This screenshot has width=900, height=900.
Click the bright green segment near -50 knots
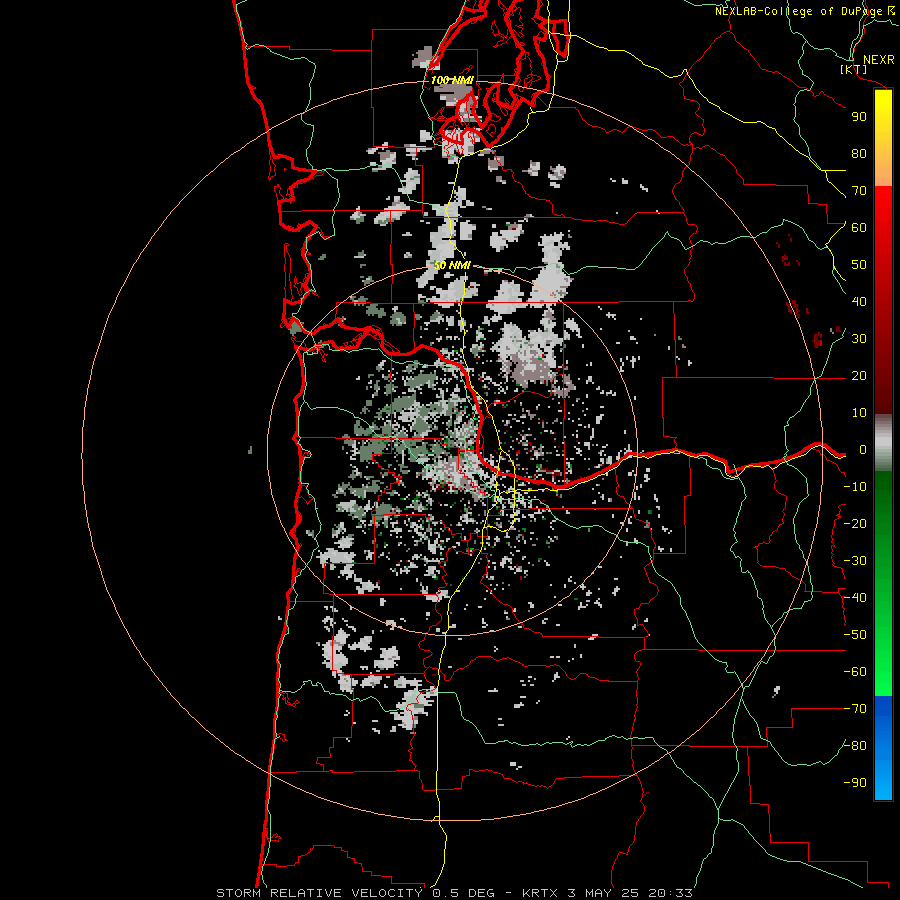tap(883, 634)
